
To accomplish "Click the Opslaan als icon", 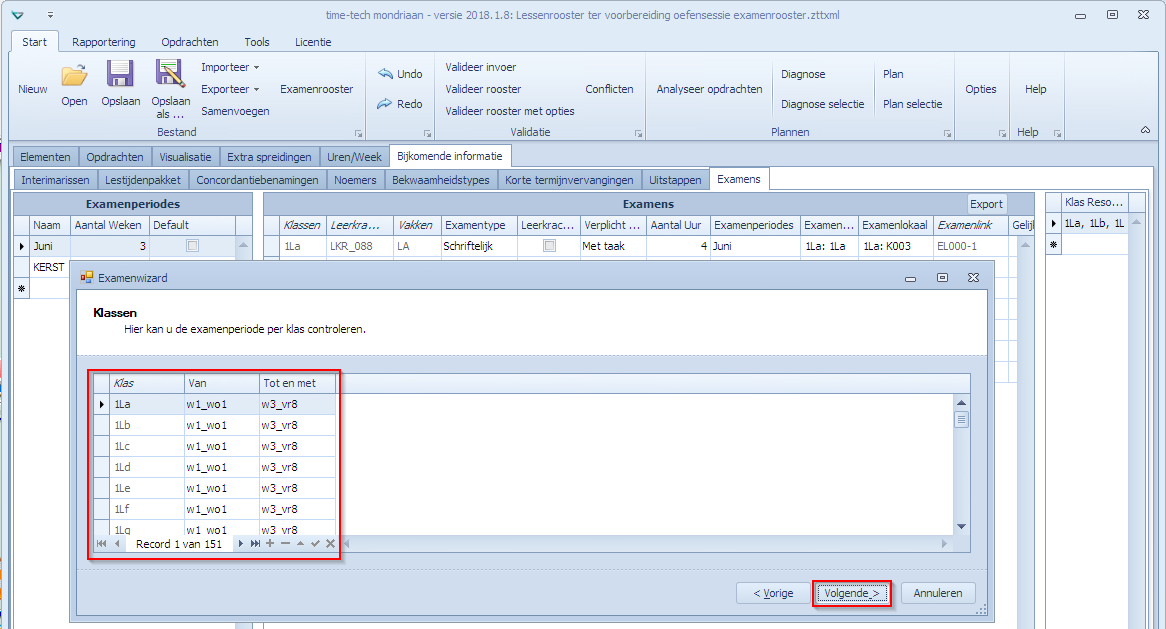I will tap(170, 74).
